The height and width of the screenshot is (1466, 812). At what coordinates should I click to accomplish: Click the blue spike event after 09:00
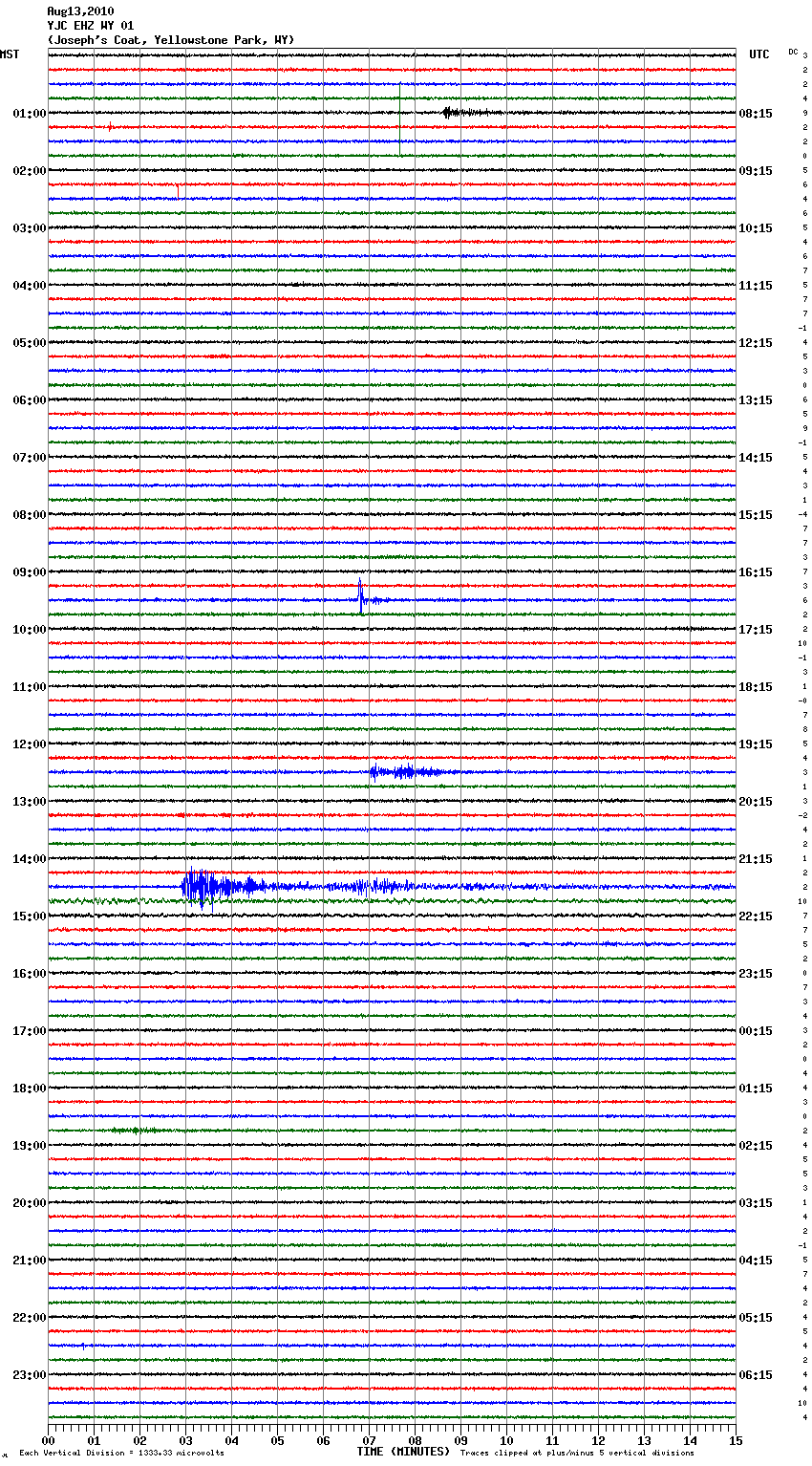(361, 597)
